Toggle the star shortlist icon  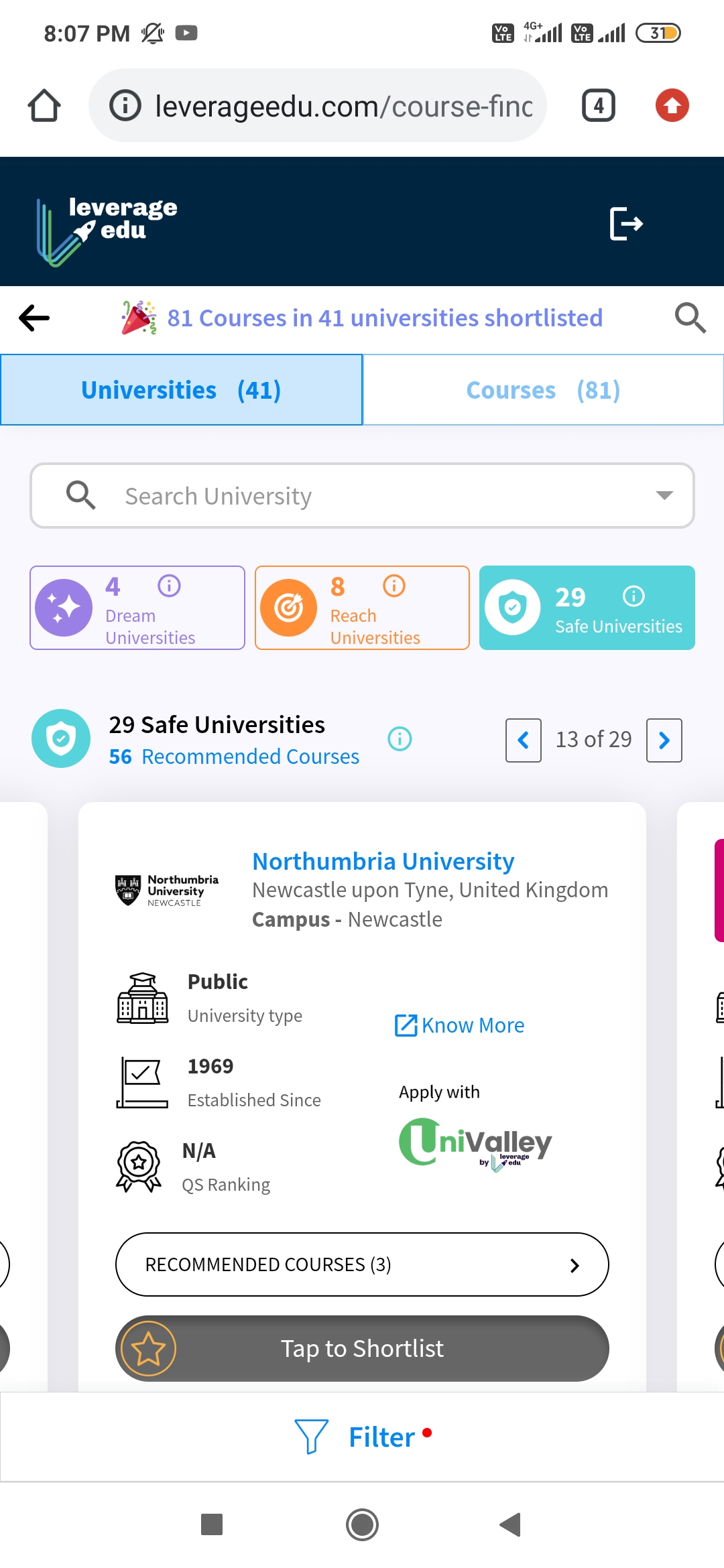[x=148, y=1348]
